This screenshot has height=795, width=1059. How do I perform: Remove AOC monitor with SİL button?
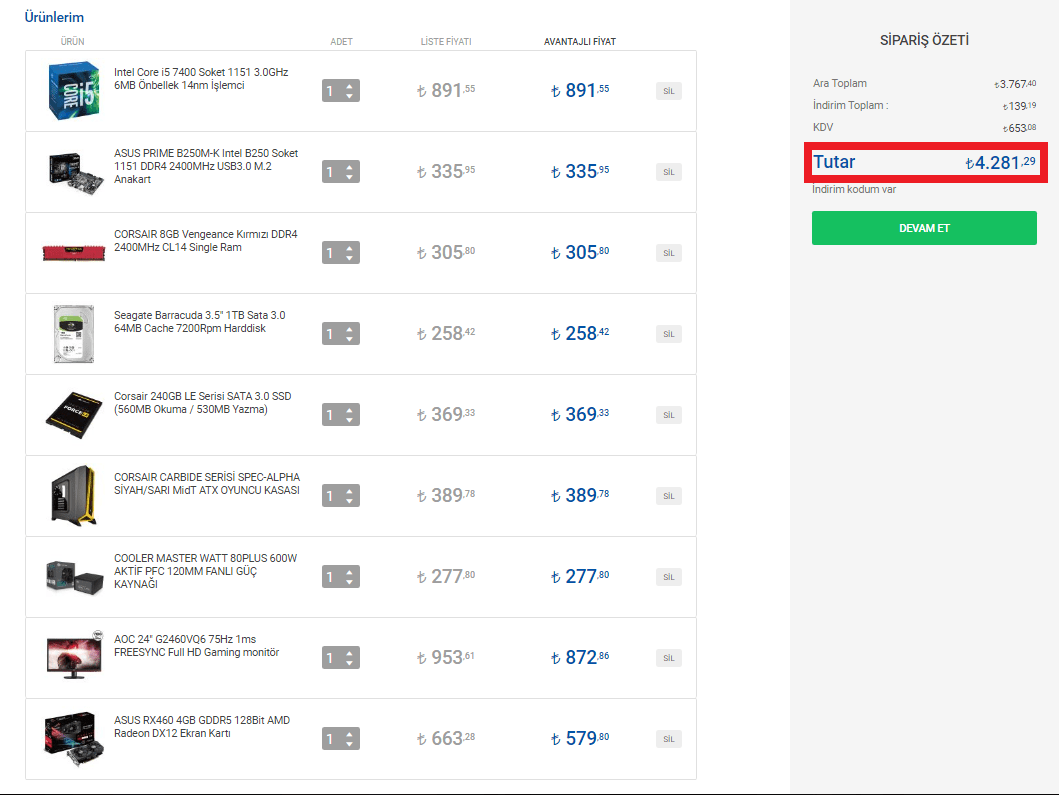[669, 659]
